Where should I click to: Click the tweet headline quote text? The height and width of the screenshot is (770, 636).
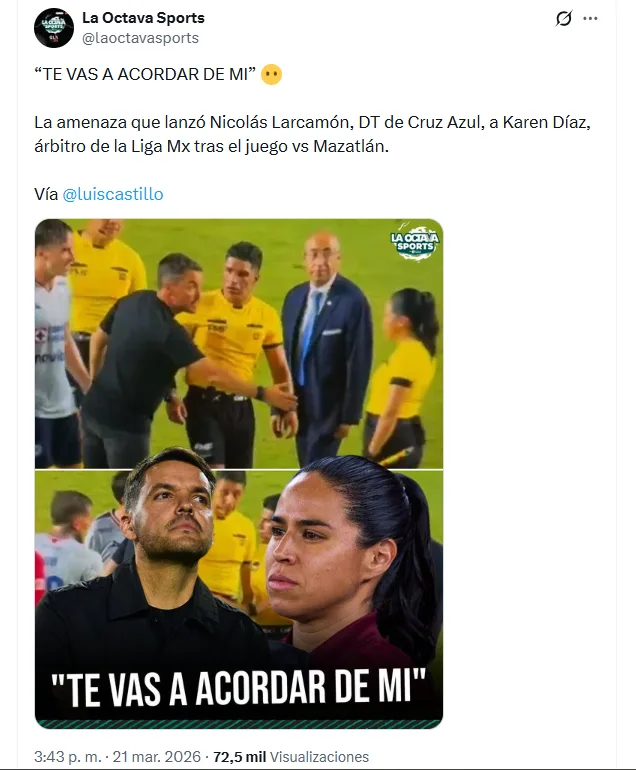pyautogui.click(x=145, y=74)
